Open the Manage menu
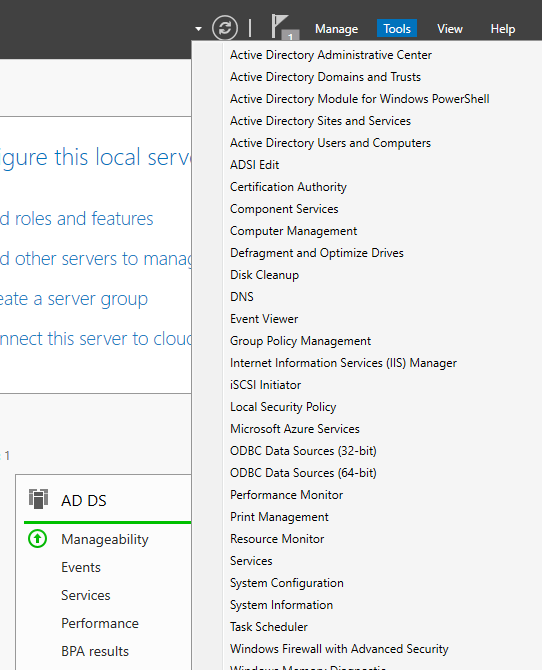 (x=336, y=29)
